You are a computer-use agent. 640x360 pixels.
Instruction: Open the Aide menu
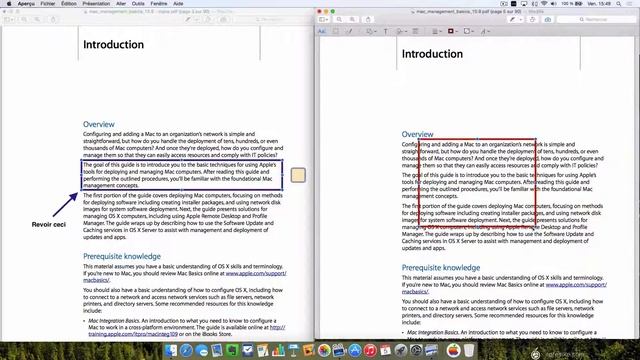coord(178,4)
